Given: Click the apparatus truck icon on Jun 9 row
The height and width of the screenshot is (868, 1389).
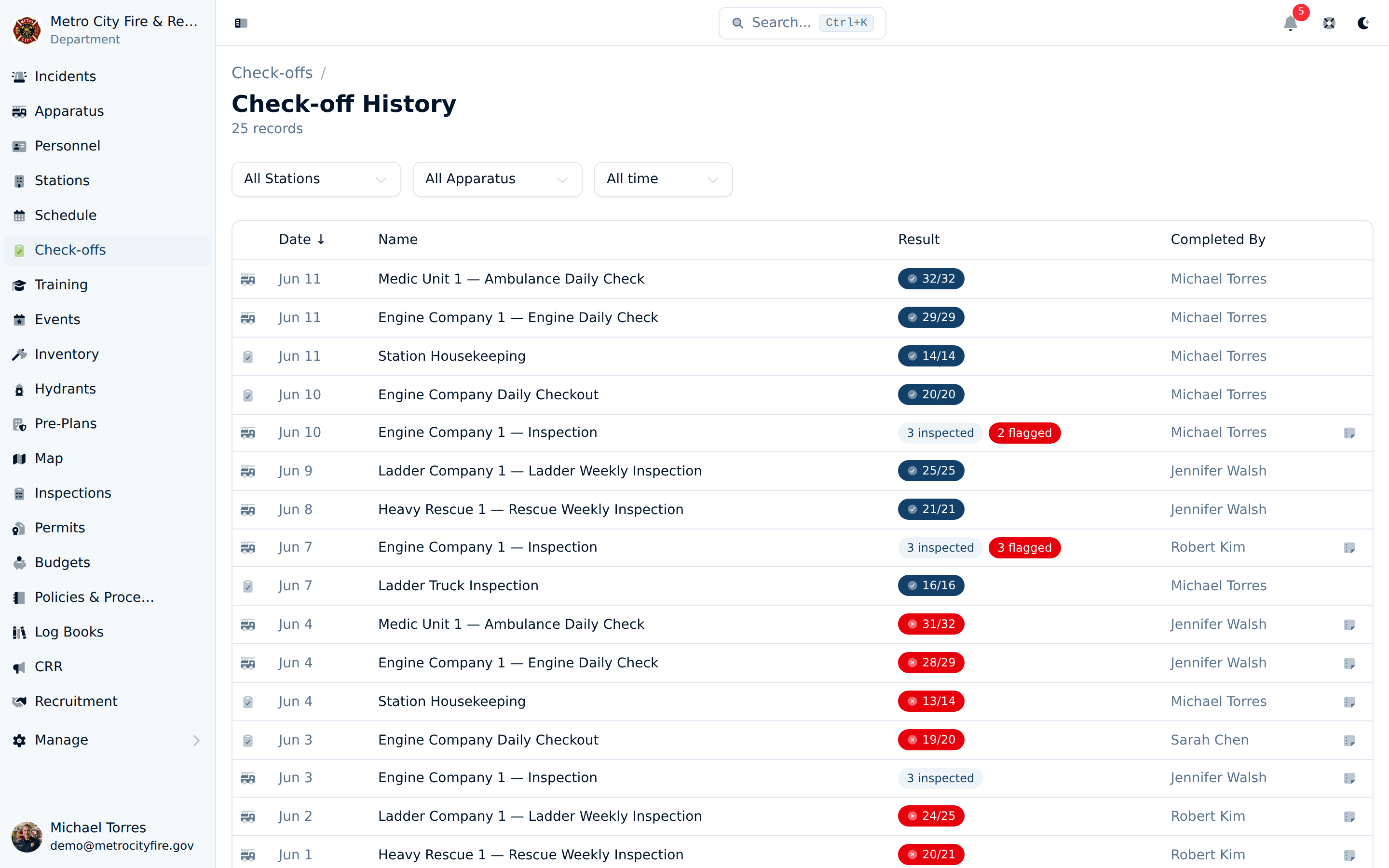Looking at the screenshot, I should click(x=247, y=471).
